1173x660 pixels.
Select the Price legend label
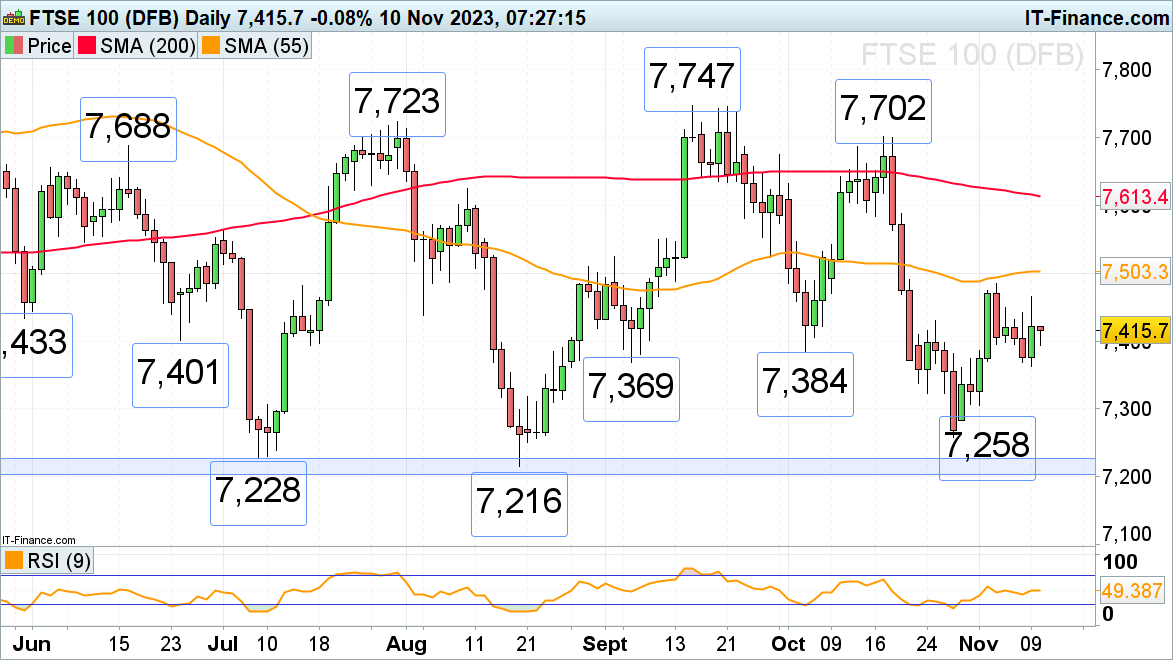click(x=49, y=46)
